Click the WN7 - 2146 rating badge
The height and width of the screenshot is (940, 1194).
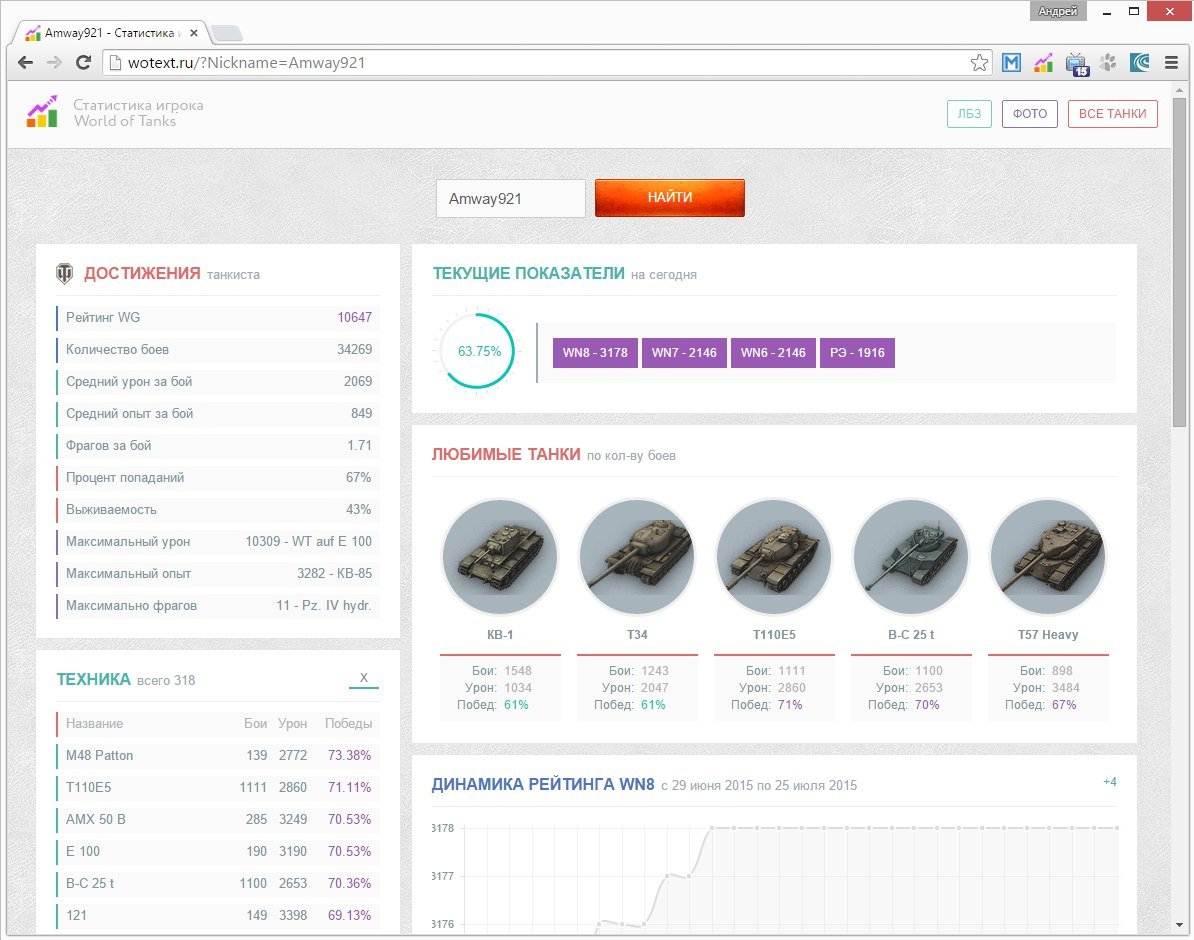(x=684, y=353)
